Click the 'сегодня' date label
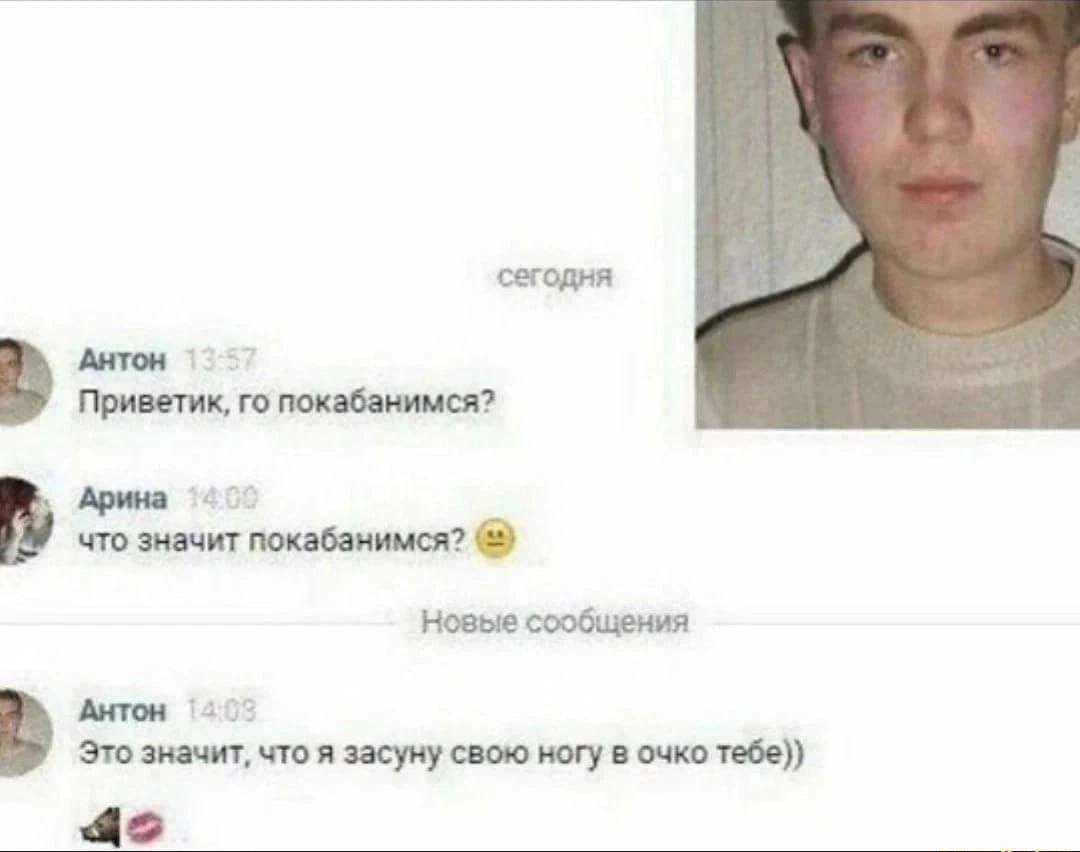 (x=555, y=277)
